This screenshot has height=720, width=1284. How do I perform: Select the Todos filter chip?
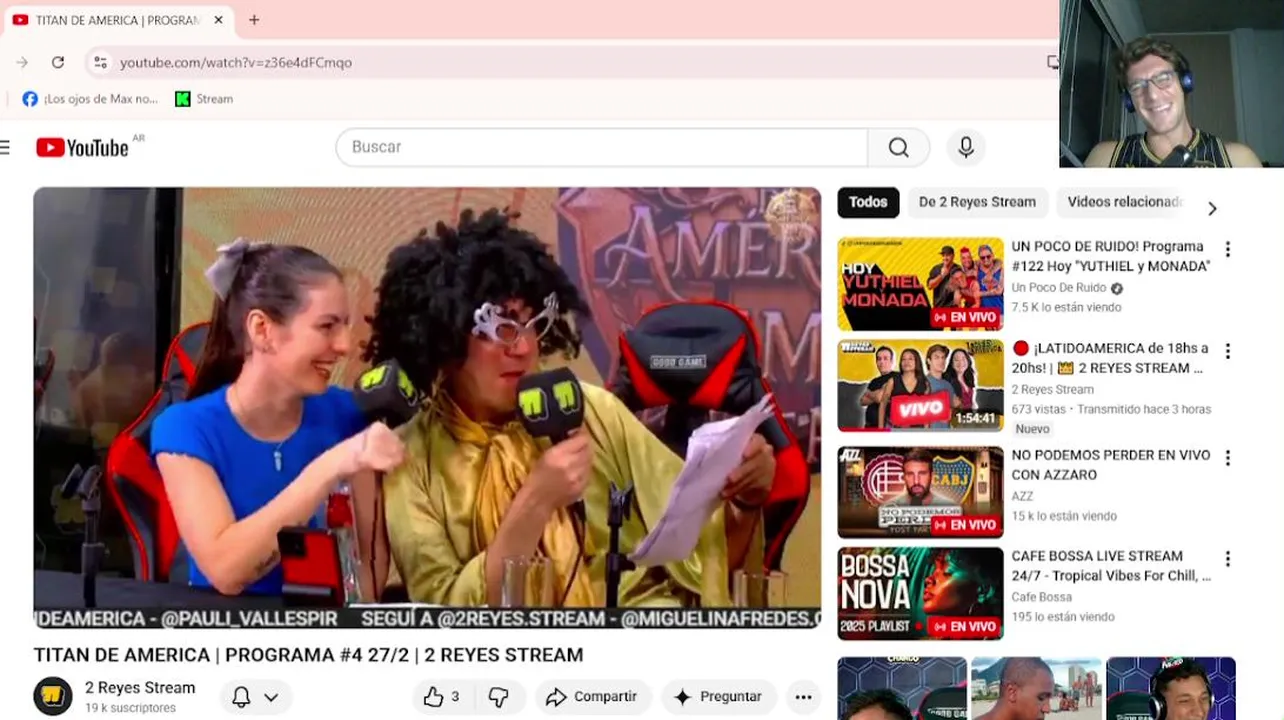point(868,202)
